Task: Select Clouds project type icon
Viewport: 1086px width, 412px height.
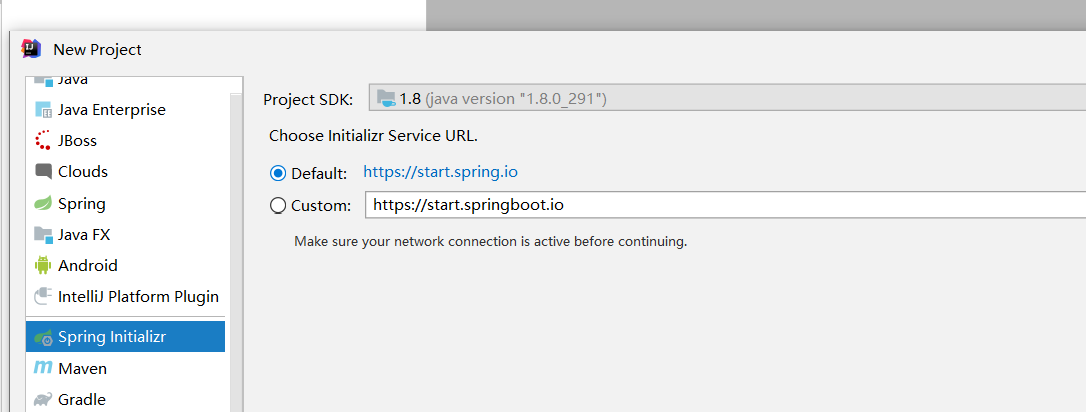Action: [43, 171]
